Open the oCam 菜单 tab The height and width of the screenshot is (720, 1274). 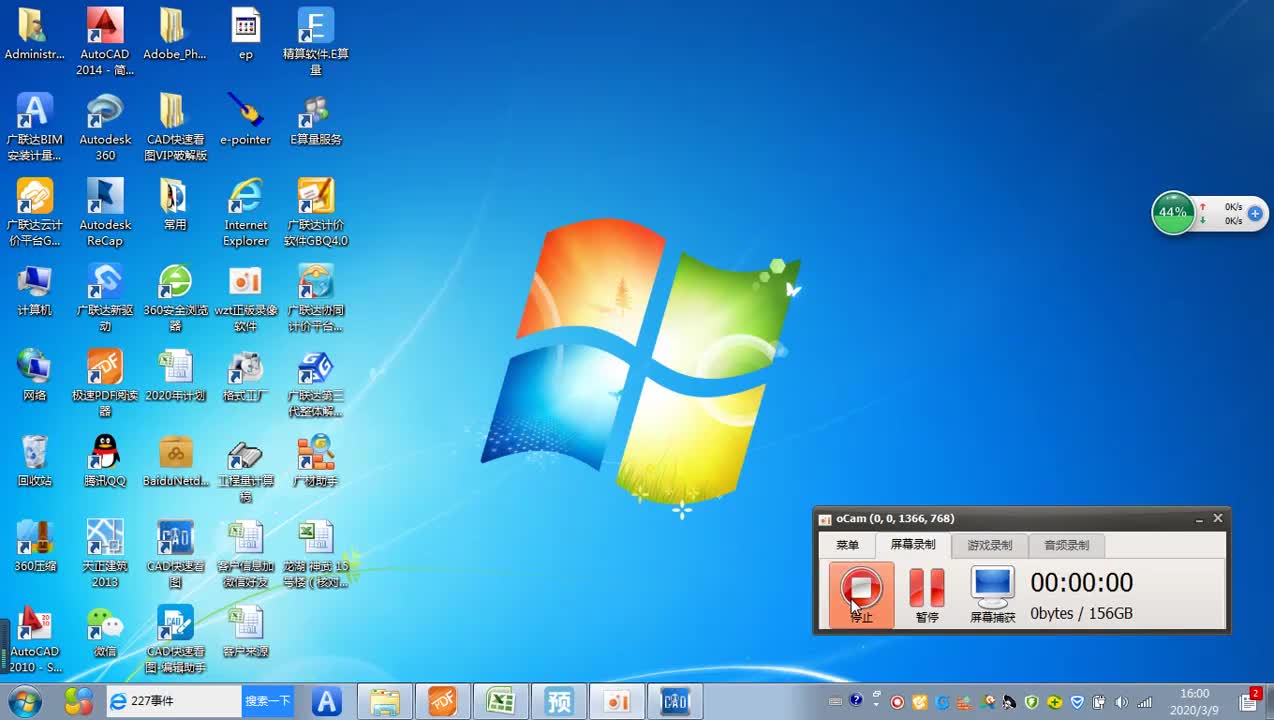click(847, 545)
